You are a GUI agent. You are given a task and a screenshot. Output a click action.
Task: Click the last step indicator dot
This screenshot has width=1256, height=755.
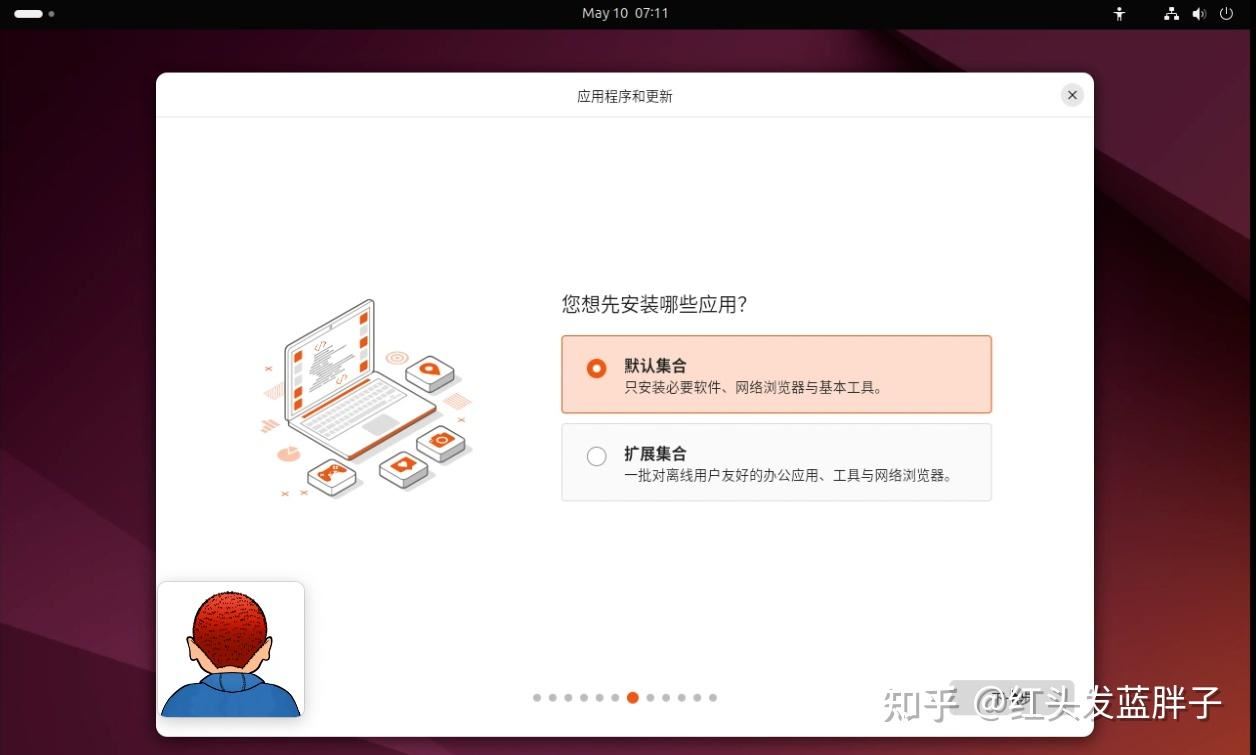(x=713, y=698)
